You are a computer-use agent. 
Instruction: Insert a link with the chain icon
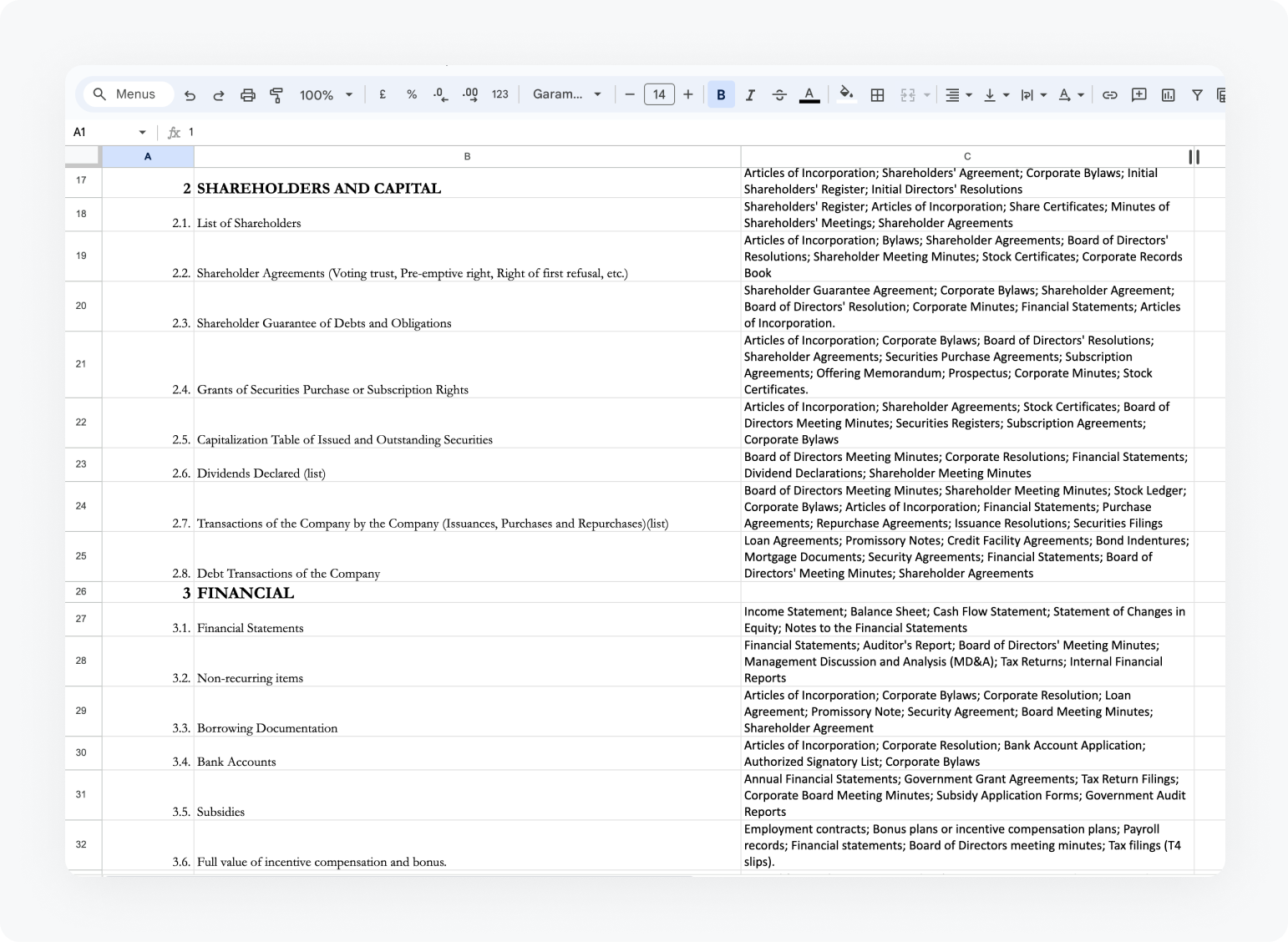(x=1109, y=95)
